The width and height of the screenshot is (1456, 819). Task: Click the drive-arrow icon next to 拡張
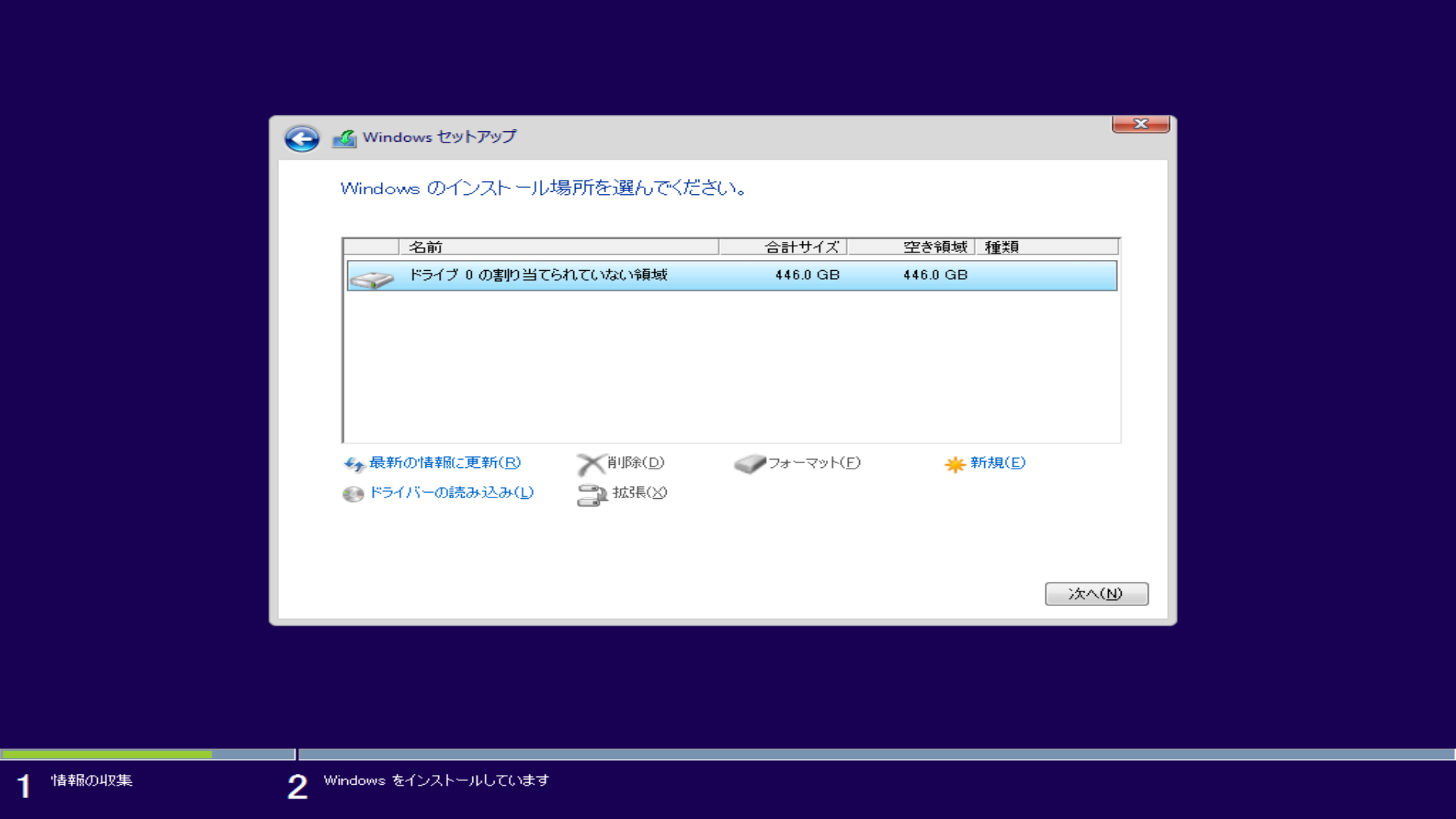591,493
